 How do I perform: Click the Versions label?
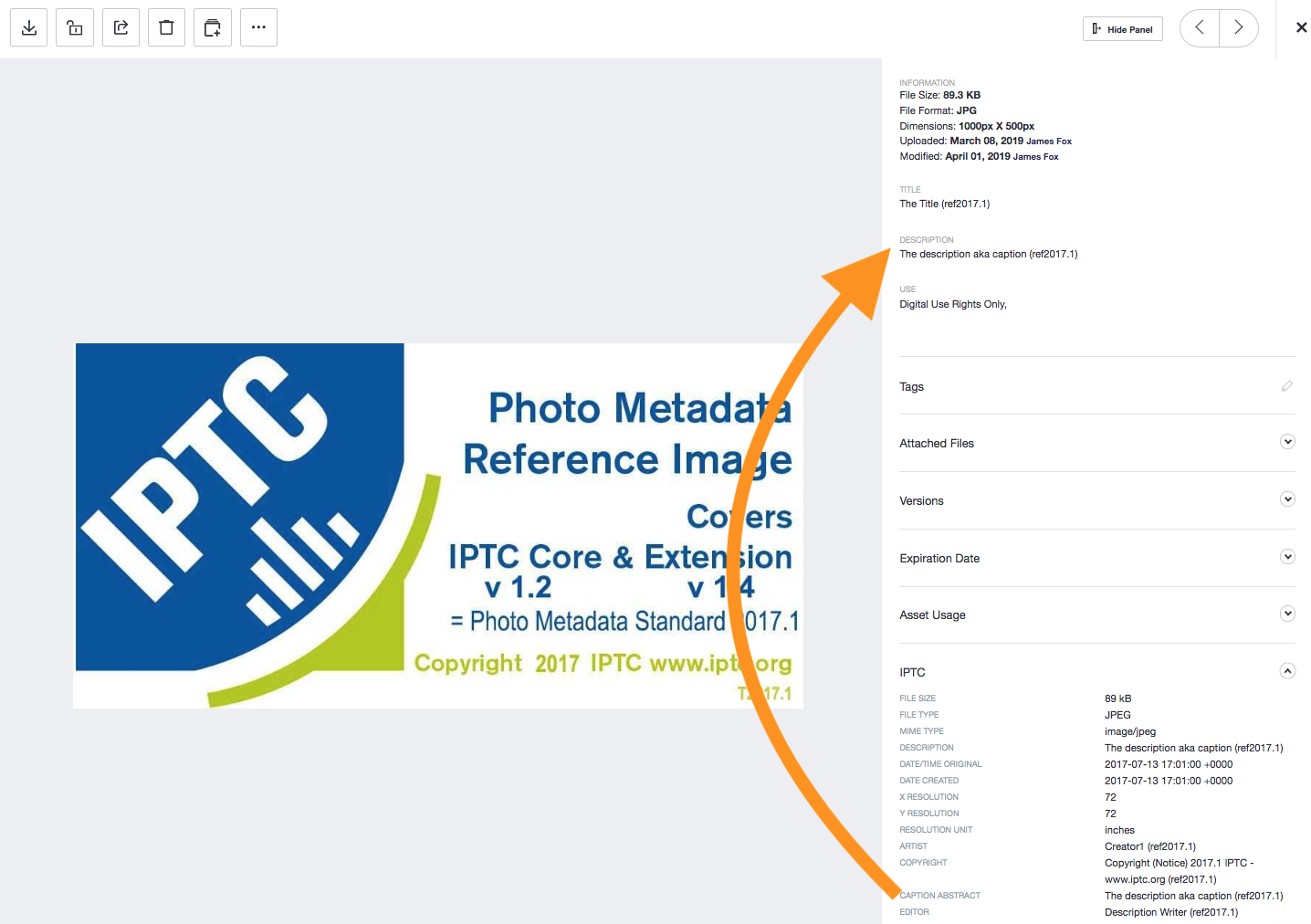pyautogui.click(x=921, y=501)
